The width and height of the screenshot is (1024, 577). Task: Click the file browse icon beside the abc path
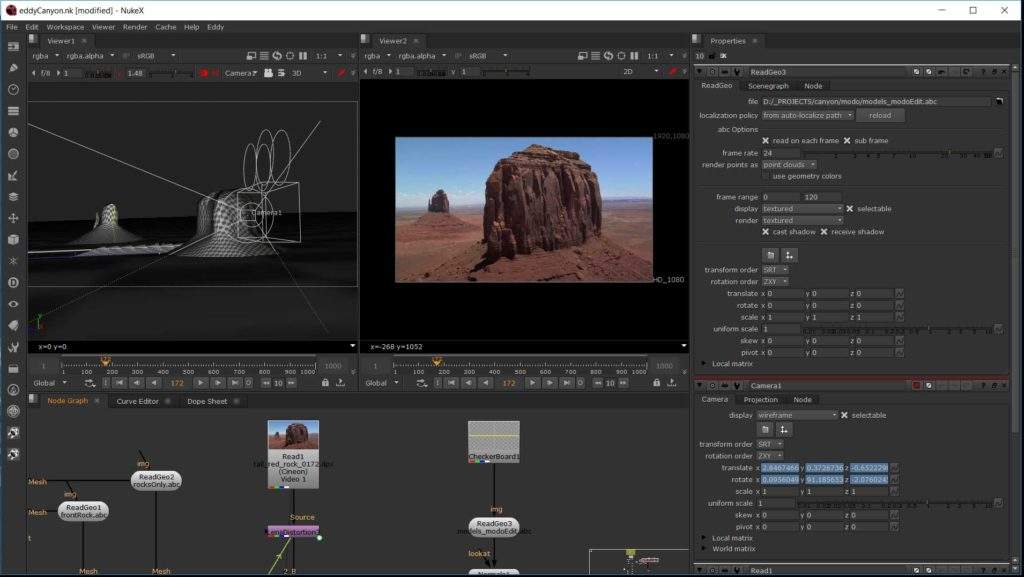point(998,102)
